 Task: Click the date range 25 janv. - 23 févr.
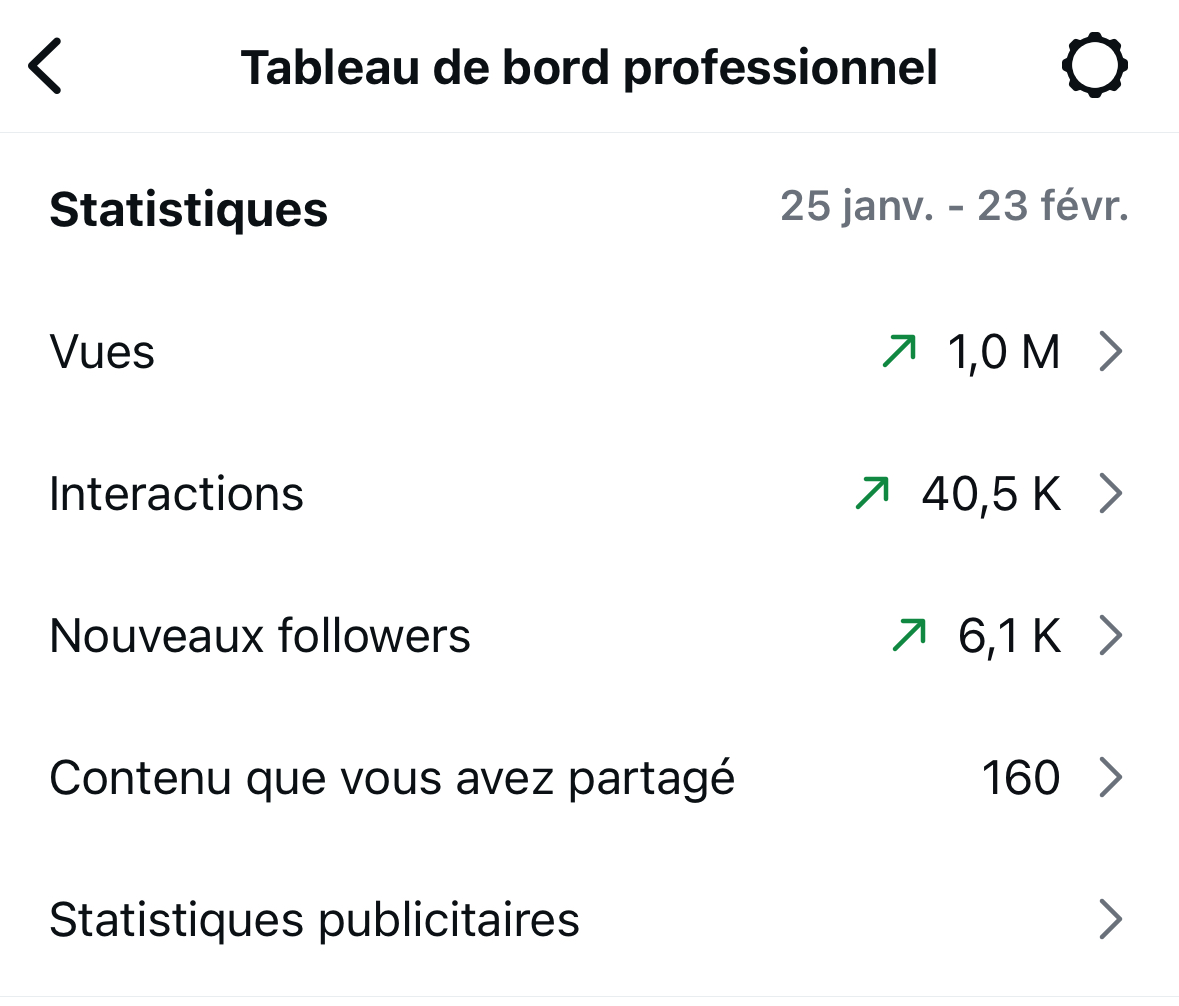[955, 205]
